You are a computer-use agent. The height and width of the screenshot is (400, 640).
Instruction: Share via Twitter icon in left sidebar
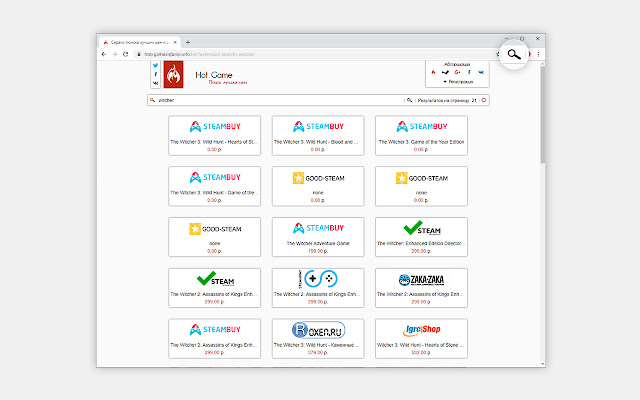[156, 65]
